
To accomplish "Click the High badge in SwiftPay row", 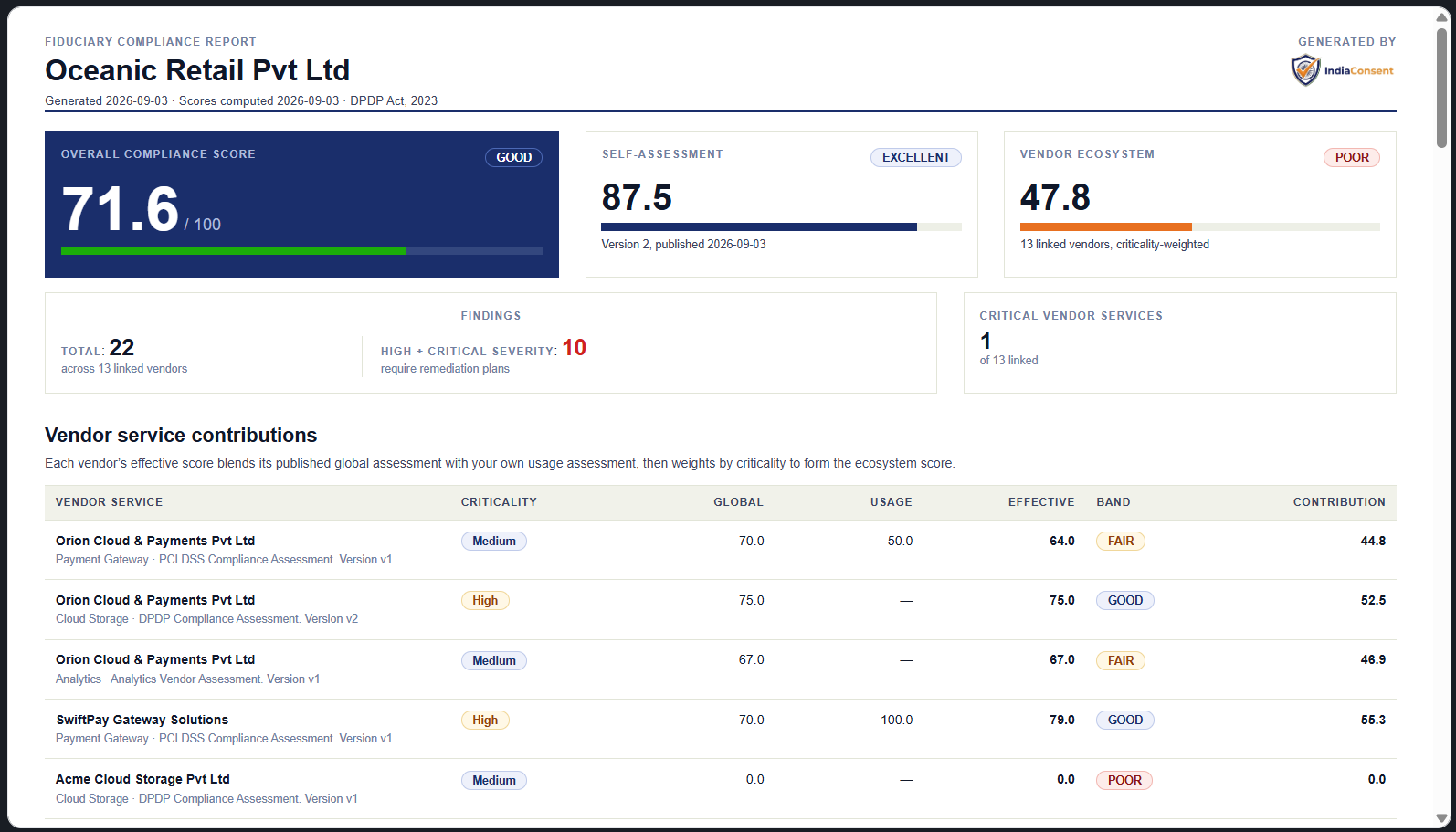I will click(x=485, y=720).
